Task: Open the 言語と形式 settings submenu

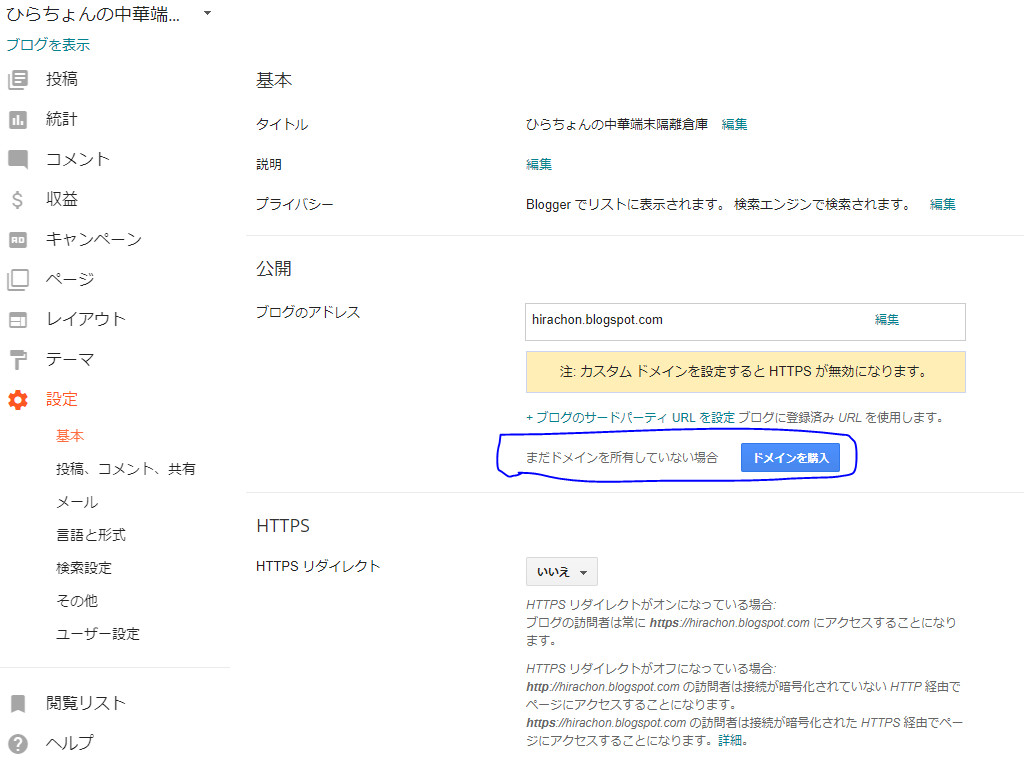Action: click(91, 535)
